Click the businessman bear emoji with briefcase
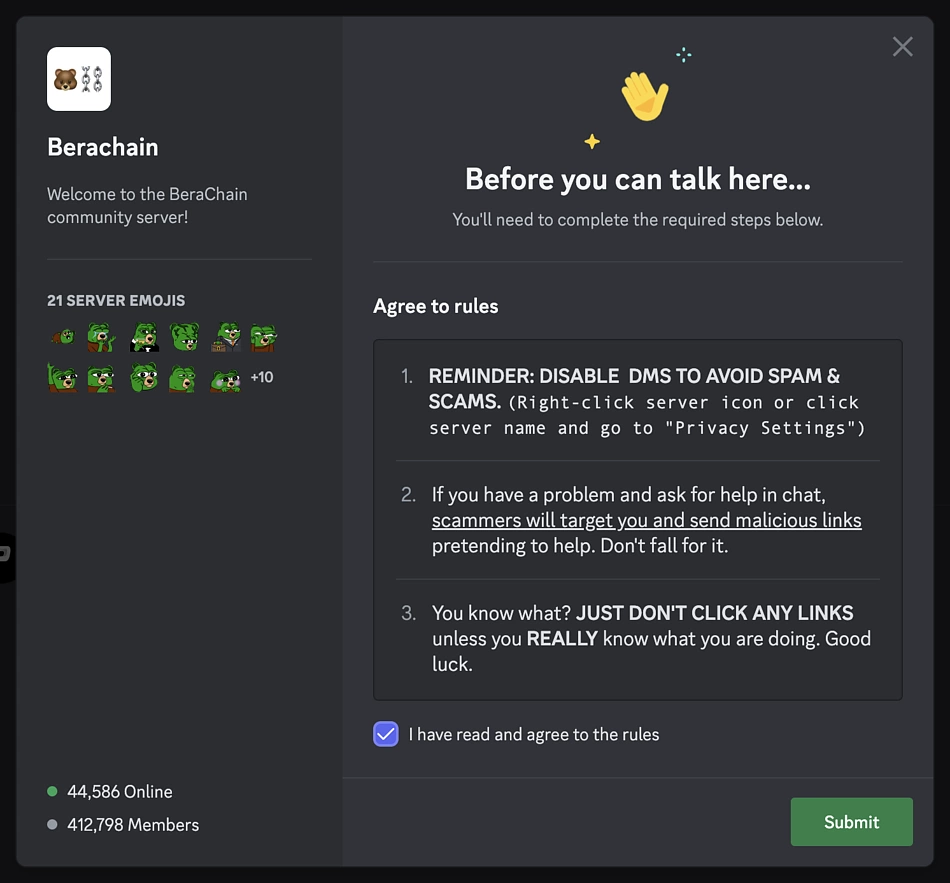Viewport: 950px width, 883px height. [226, 336]
